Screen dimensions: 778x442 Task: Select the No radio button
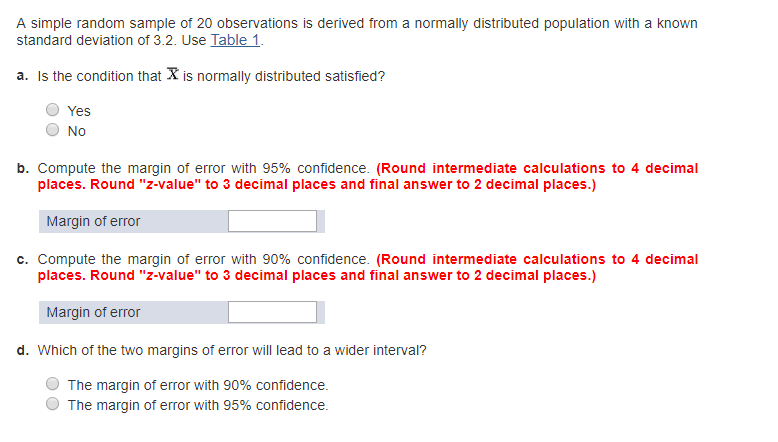[52, 130]
